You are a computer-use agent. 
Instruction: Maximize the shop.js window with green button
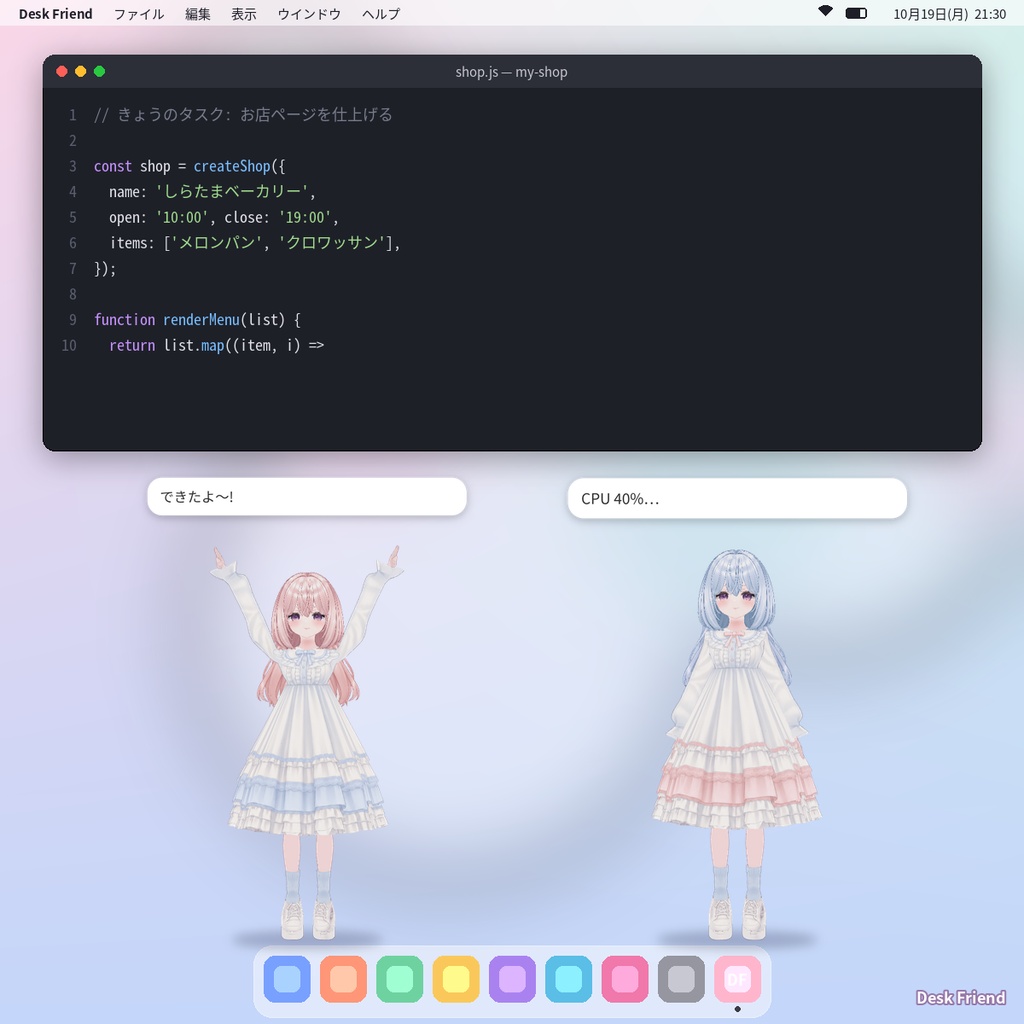point(99,71)
